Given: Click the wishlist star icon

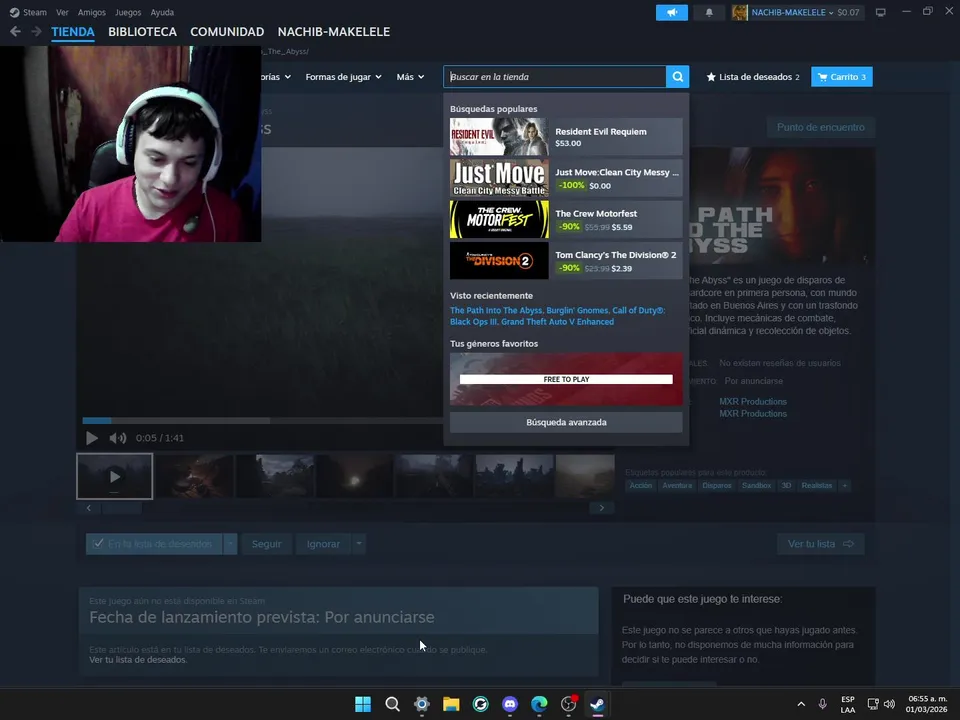Looking at the screenshot, I should [711, 77].
